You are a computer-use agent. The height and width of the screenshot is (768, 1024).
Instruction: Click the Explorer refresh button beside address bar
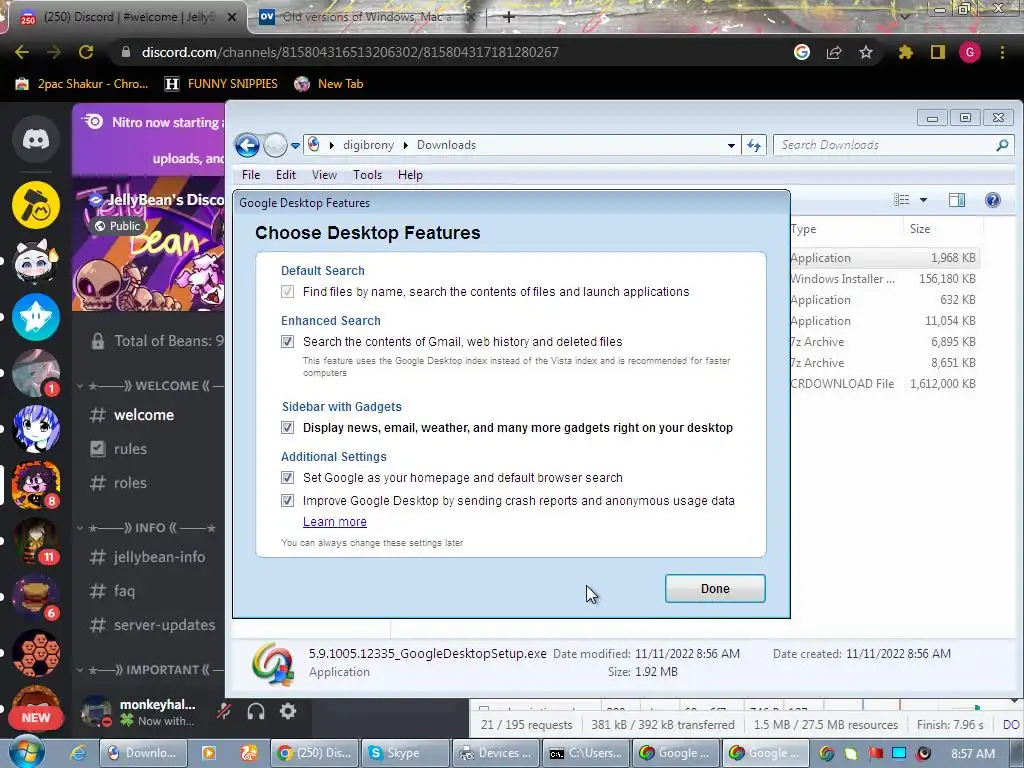pos(754,145)
